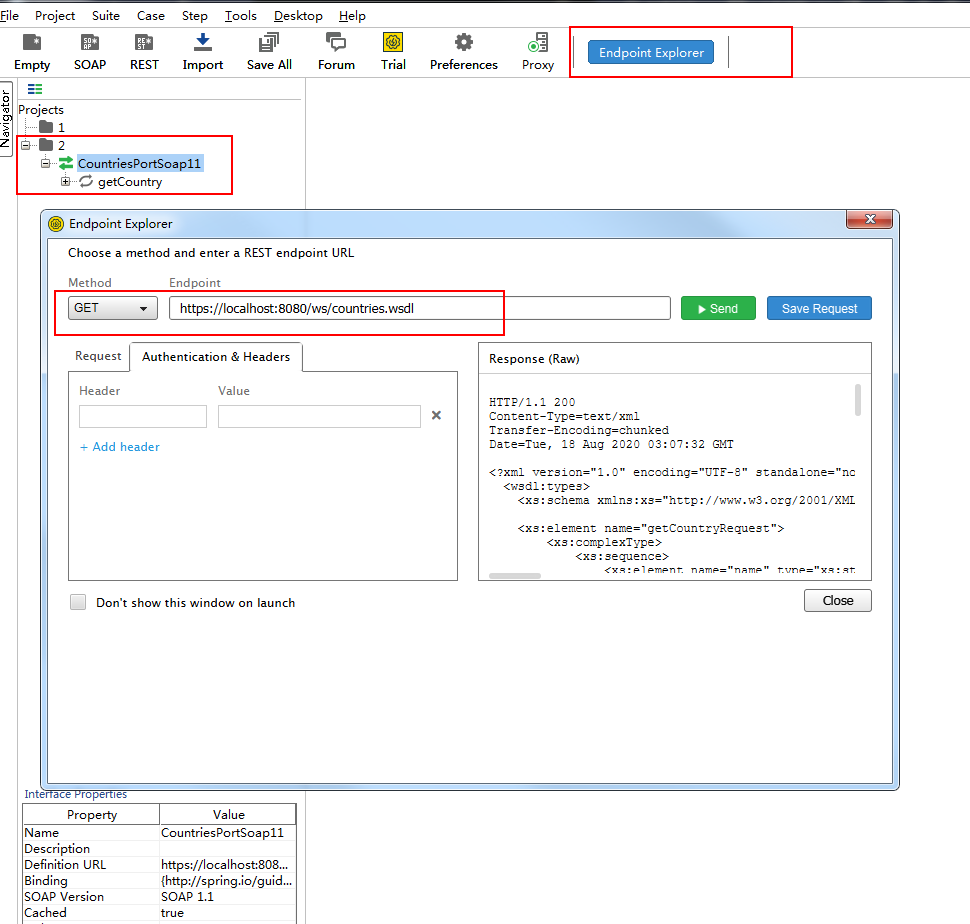The height and width of the screenshot is (924, 970).
Task: Collapse project folder 2 in Projects tree
Action: 27,144
